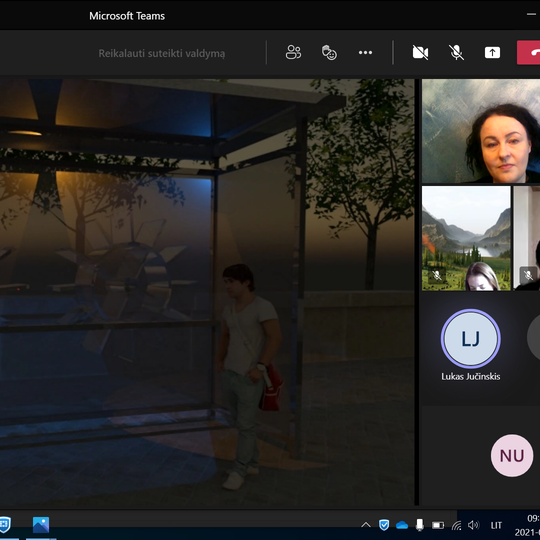Open the More actions ellipsis menu

pyautogui.click(x=365, y=52)
